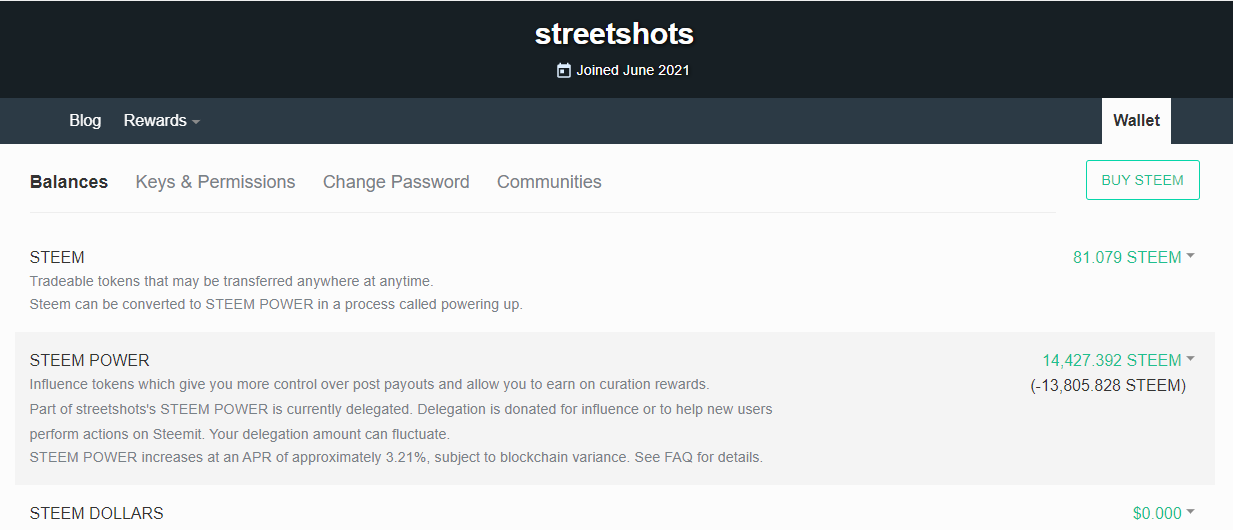Click the STEEM DOLLARS section title
The width and height of the screenshot is (1233, 530).
pyautogui.click(x=96, y=513)
